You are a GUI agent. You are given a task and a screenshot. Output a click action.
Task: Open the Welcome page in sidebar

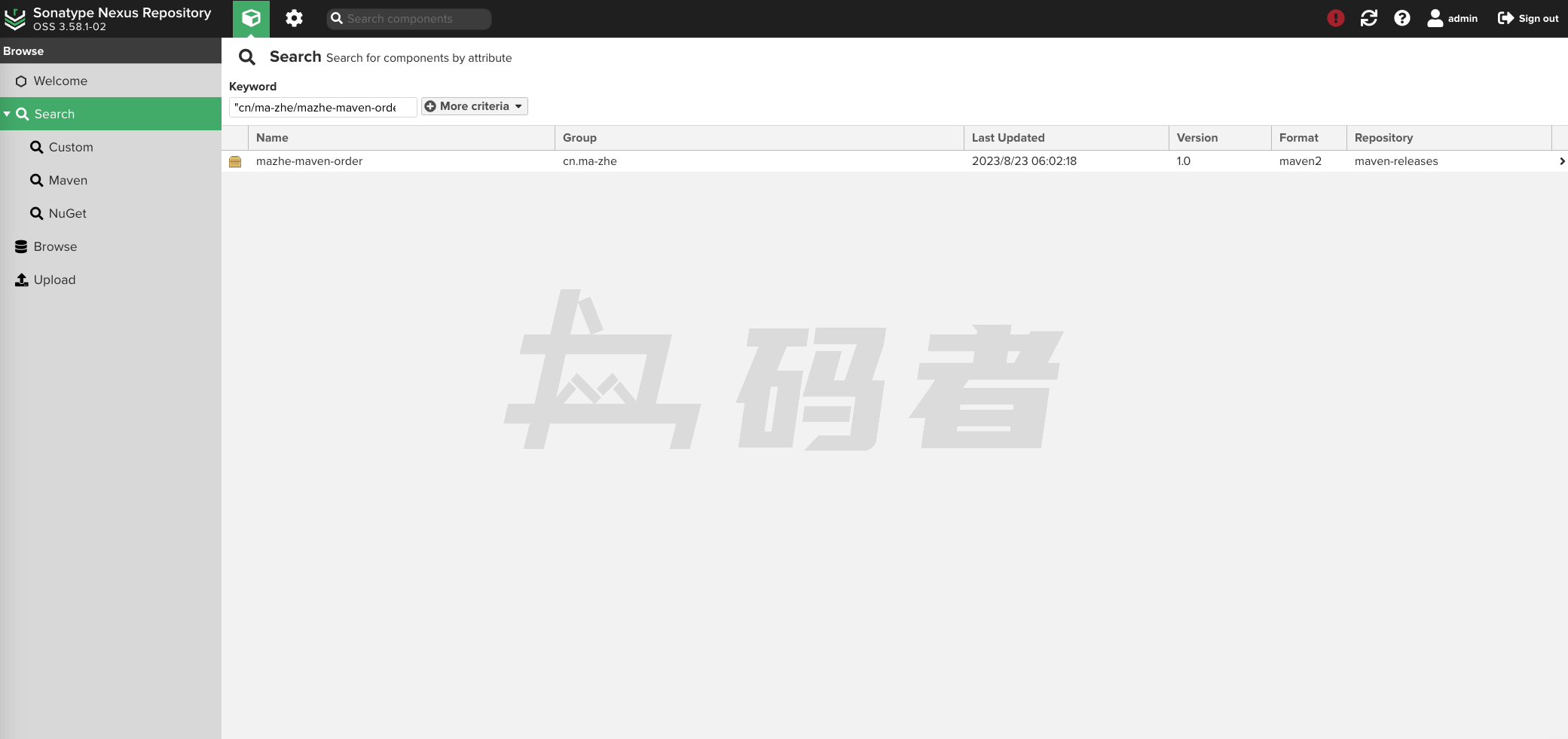[60, 81]
